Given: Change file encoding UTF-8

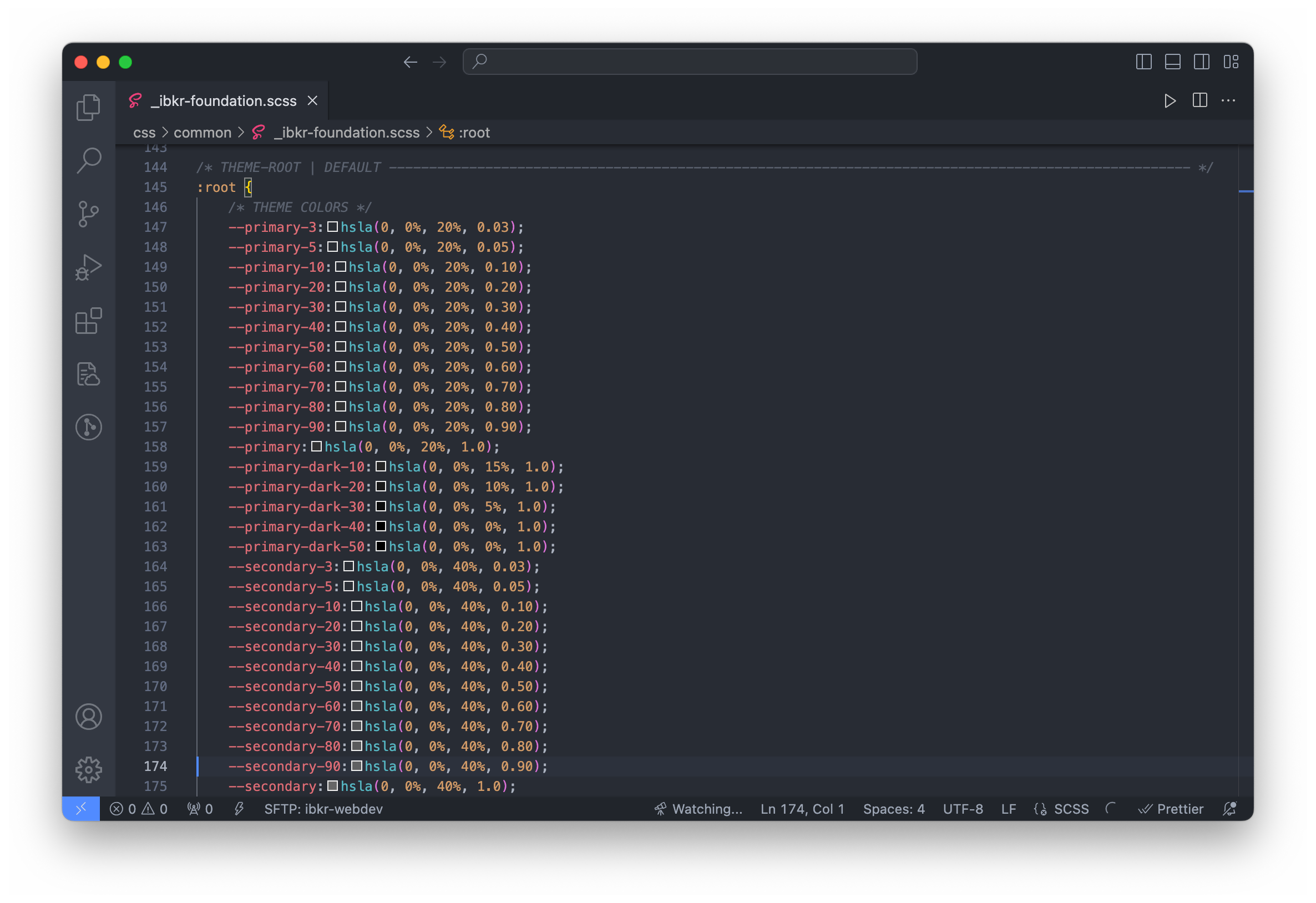Looking at the screenshot, I should (x=963, y=809).
